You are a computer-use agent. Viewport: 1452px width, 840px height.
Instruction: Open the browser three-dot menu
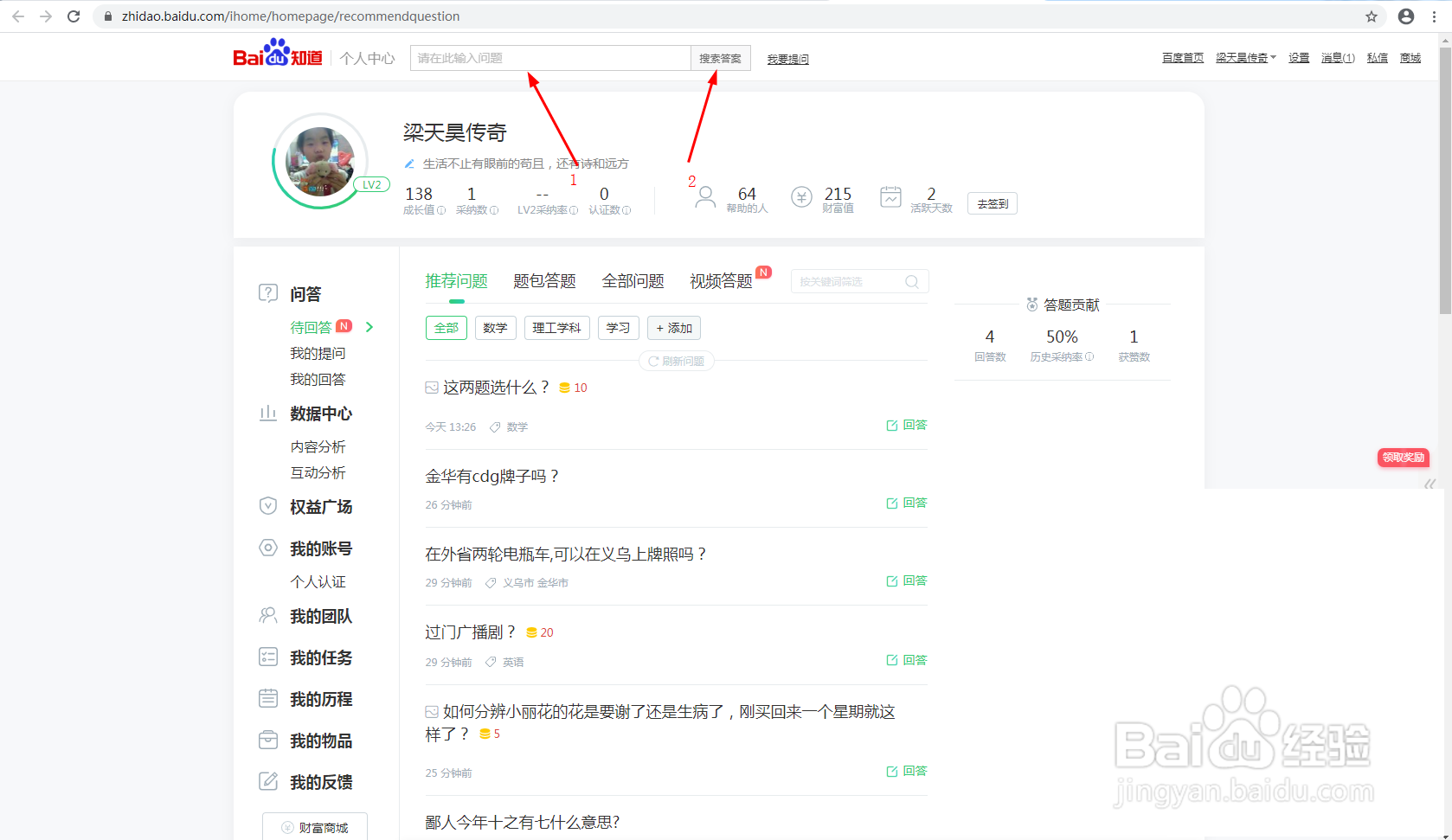pyautogui.click(x=1435, y=16)
